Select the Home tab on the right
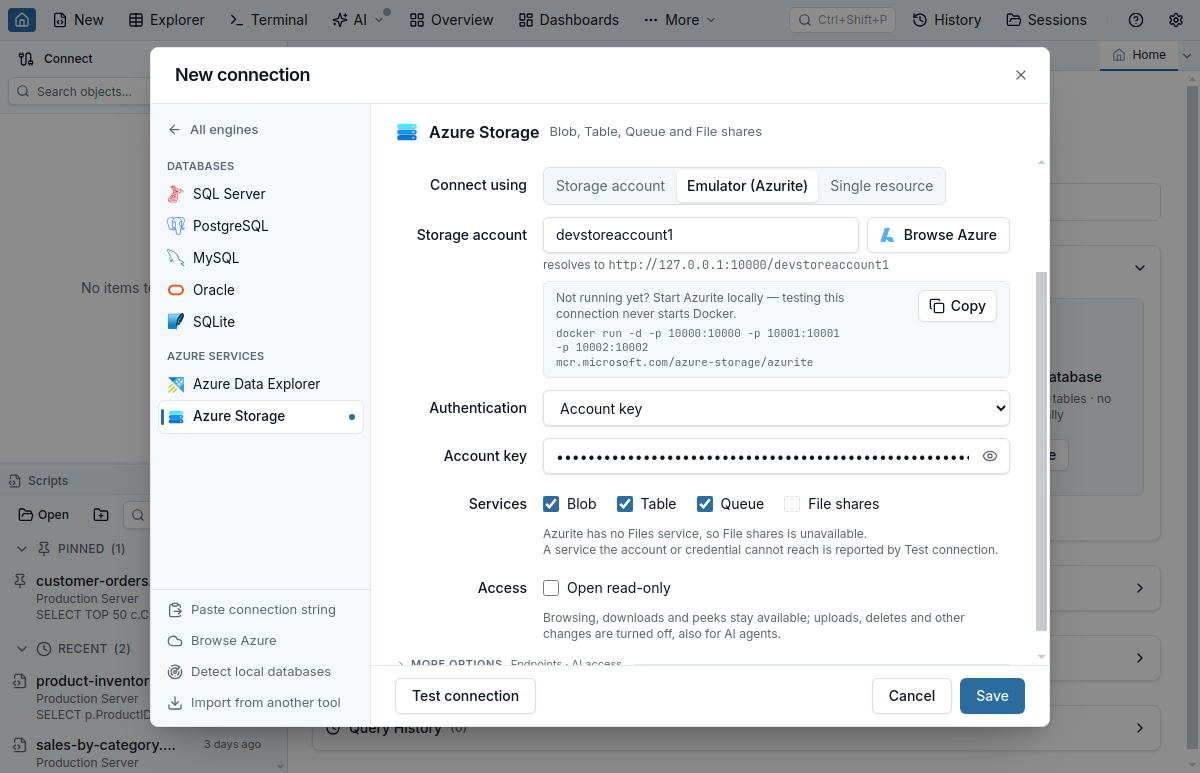 click(1139, 55)
